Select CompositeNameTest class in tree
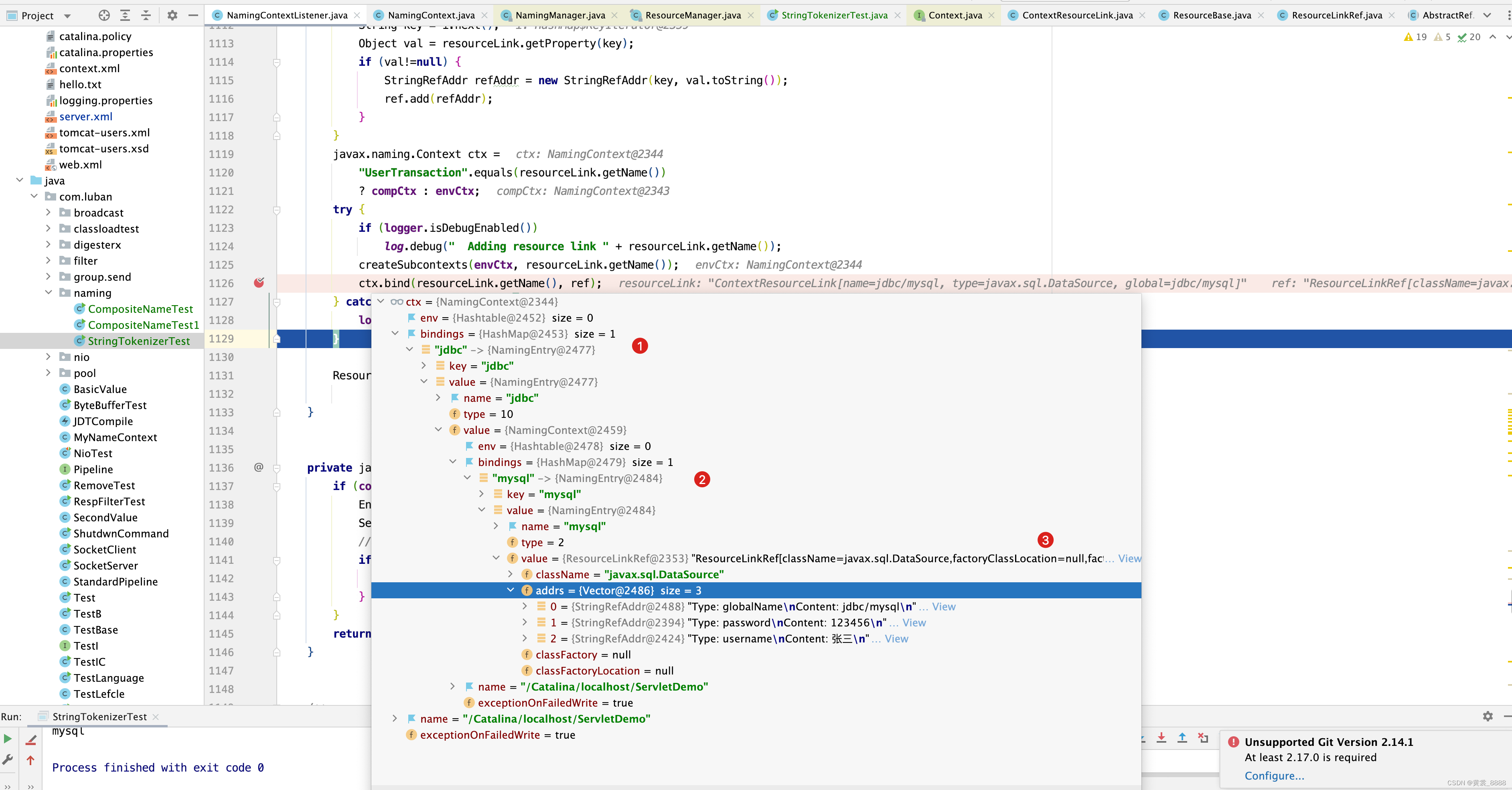1512x790 pixels. coord(140,309)
